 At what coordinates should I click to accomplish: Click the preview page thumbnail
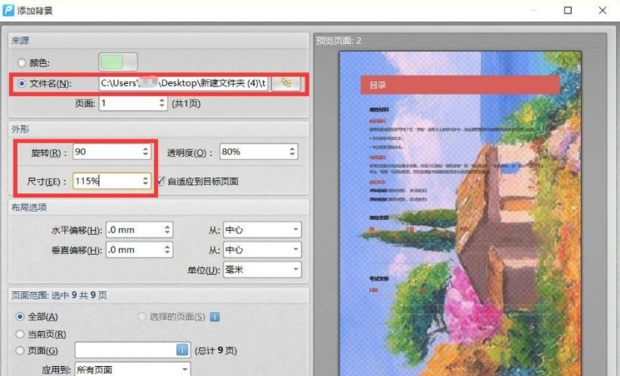click(x=460, y=214)
